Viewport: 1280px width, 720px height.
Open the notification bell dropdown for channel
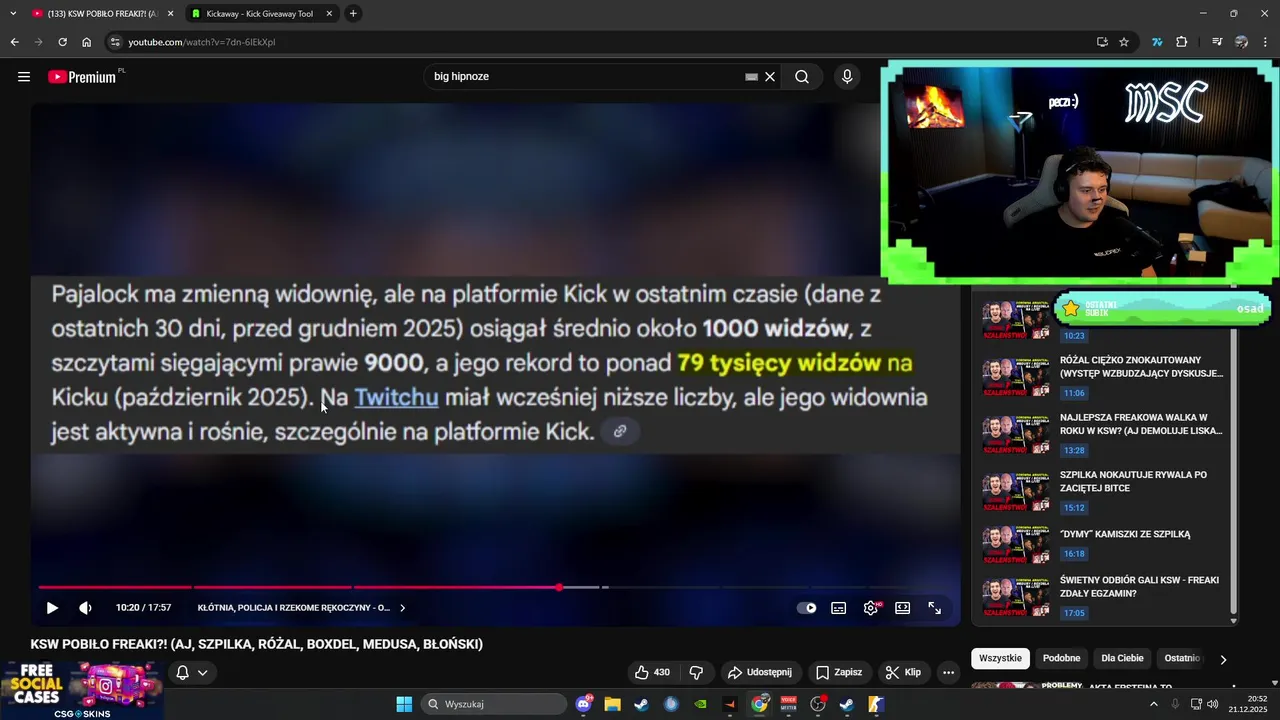pyautogui.click(x=192, y=672)
